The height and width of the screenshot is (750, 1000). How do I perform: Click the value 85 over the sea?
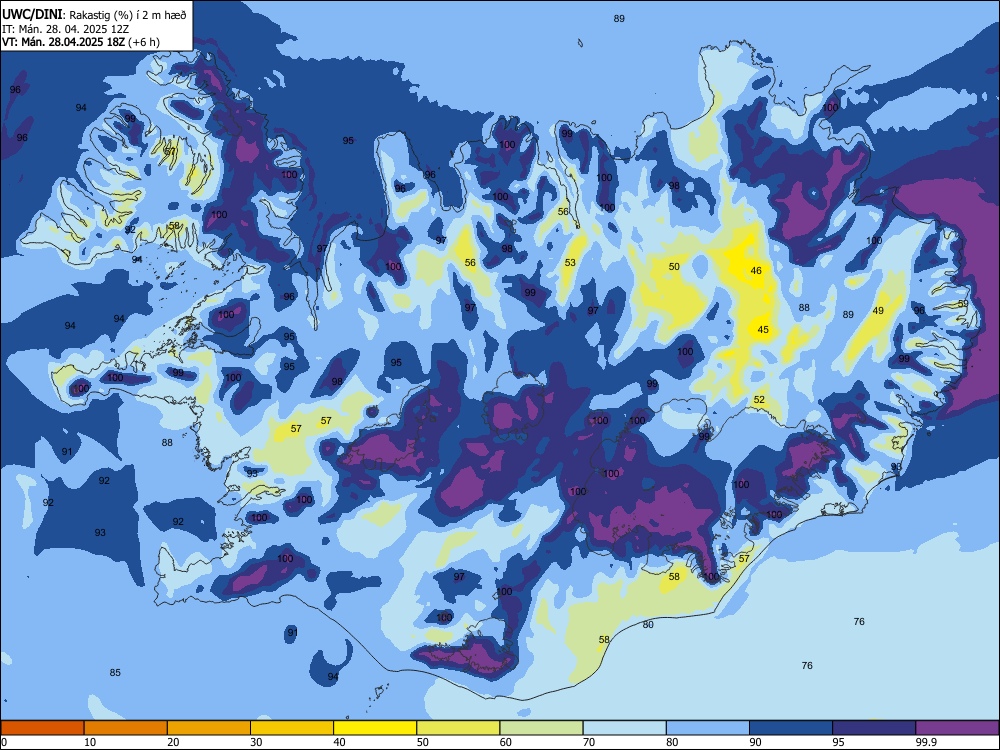[115, 672]
